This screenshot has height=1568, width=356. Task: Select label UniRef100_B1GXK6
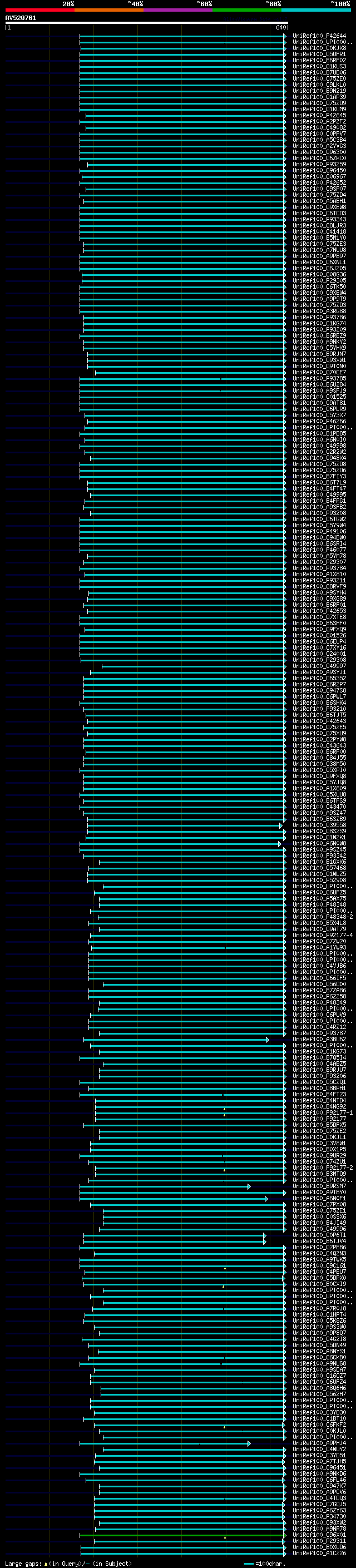click(x=319, y=862)
